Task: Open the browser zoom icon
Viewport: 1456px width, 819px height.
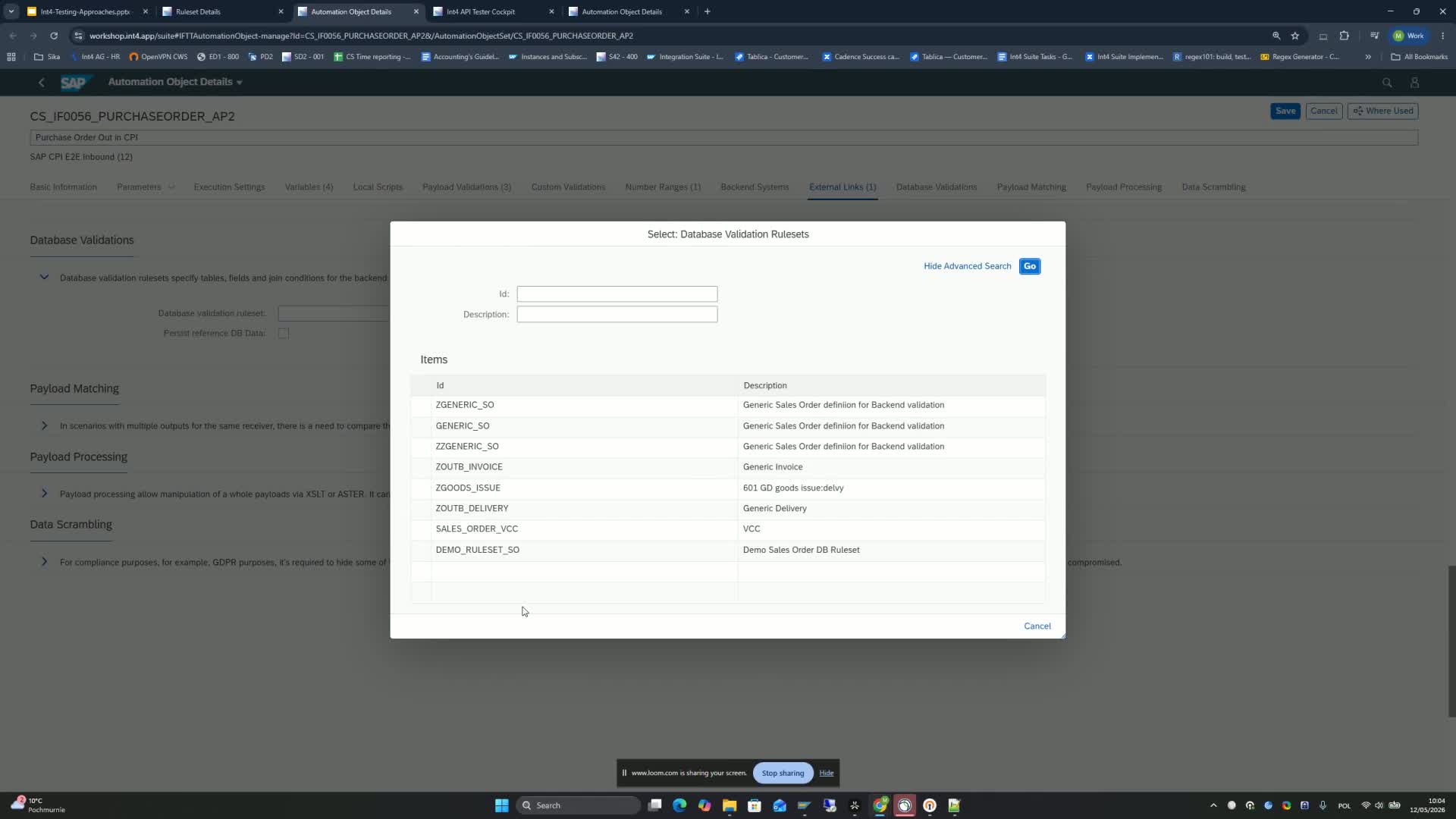Action: (1276, 36)
